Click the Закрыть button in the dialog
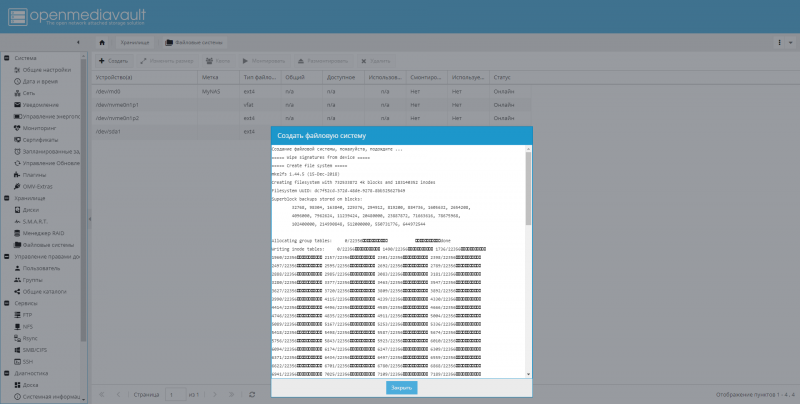 tap(402, 388)
